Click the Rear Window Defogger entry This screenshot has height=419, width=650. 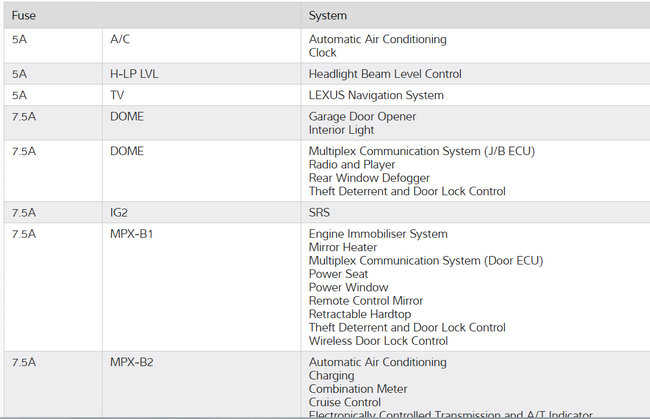coord(369,178)
